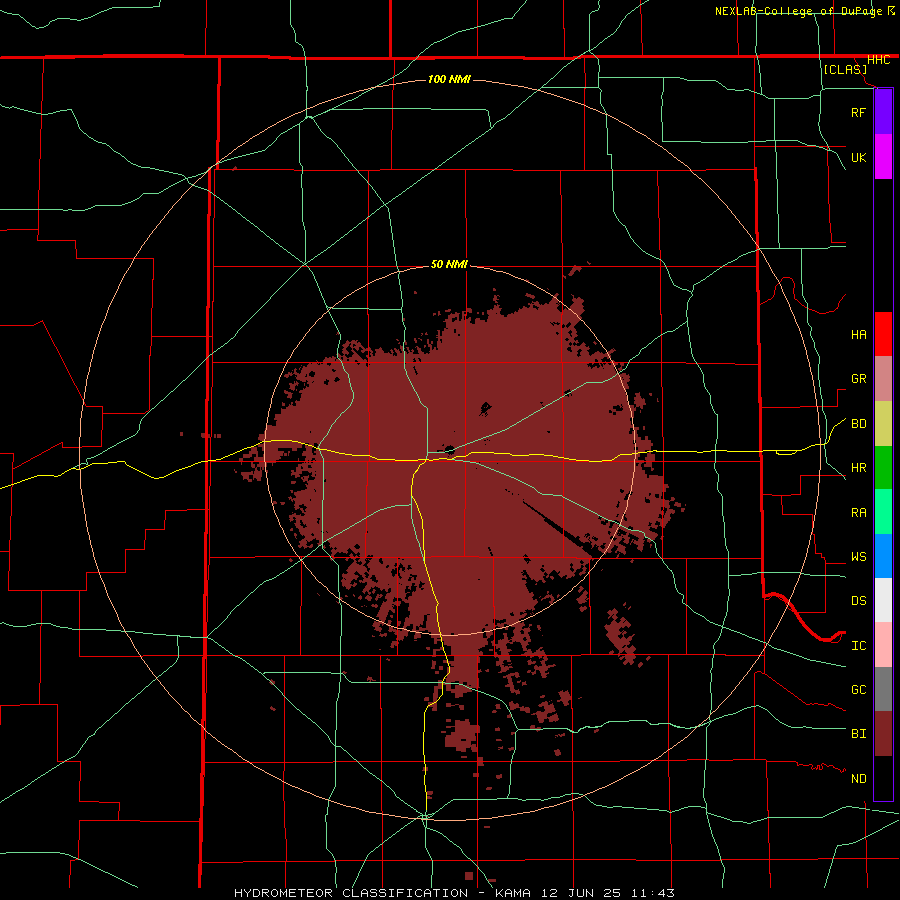Click the 50 NMI range ring label
Image resolution: width=900 pixels, height=900 pixels.
449,264
